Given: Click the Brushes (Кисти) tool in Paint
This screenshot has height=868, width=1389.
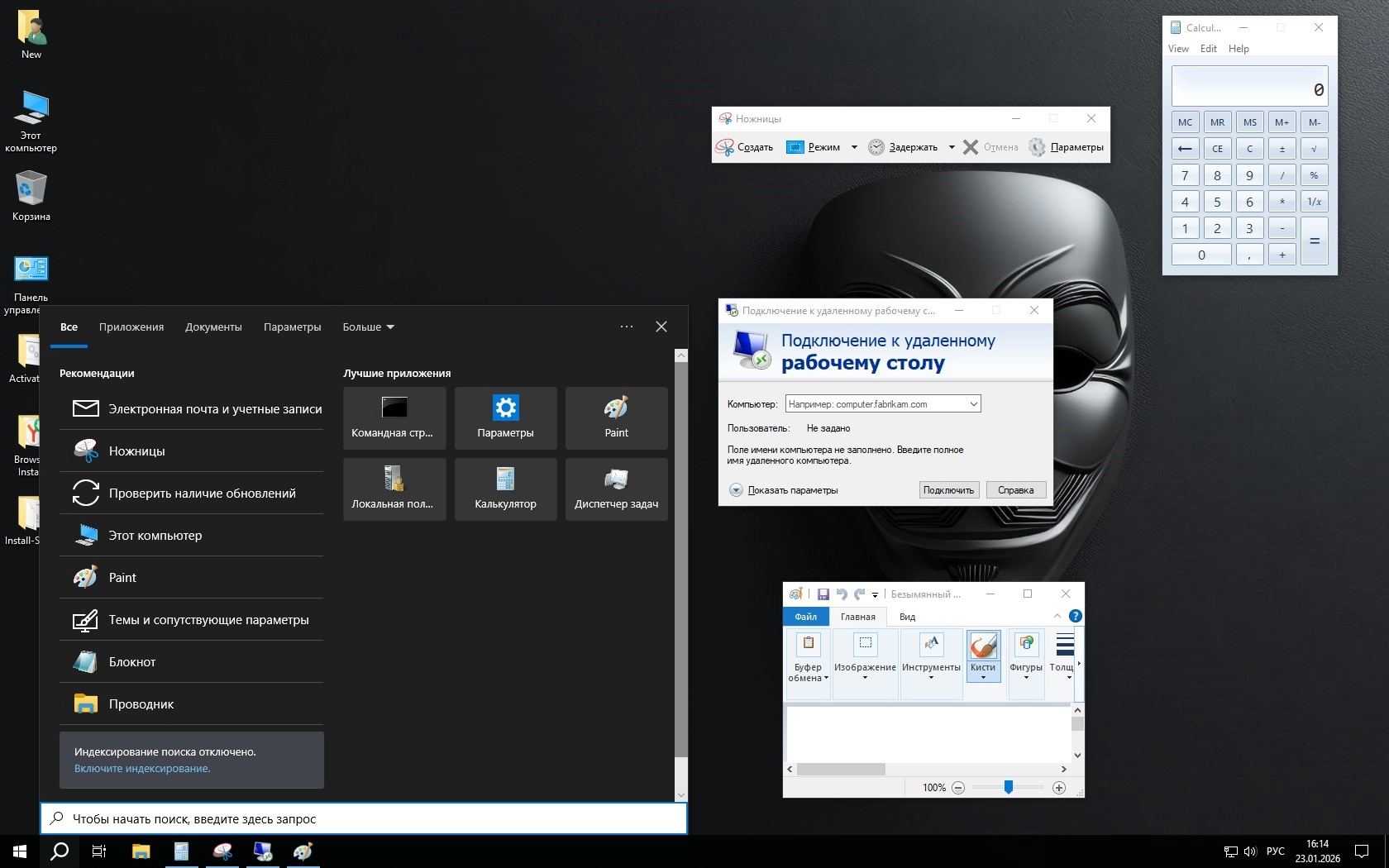Looking at the screenshot, I should [x=983, y=655].
